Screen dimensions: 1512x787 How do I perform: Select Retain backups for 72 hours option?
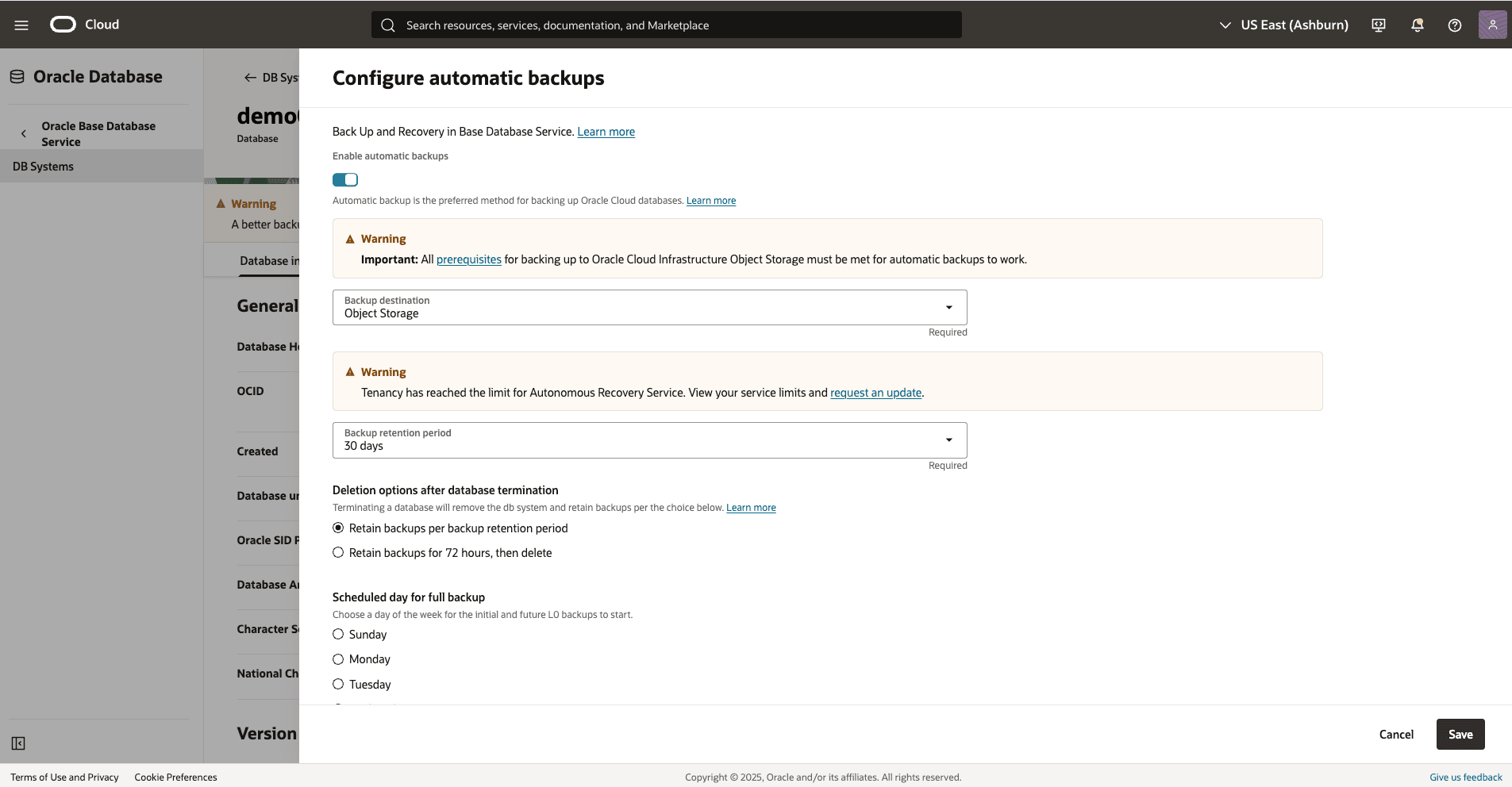coord(338,552)
